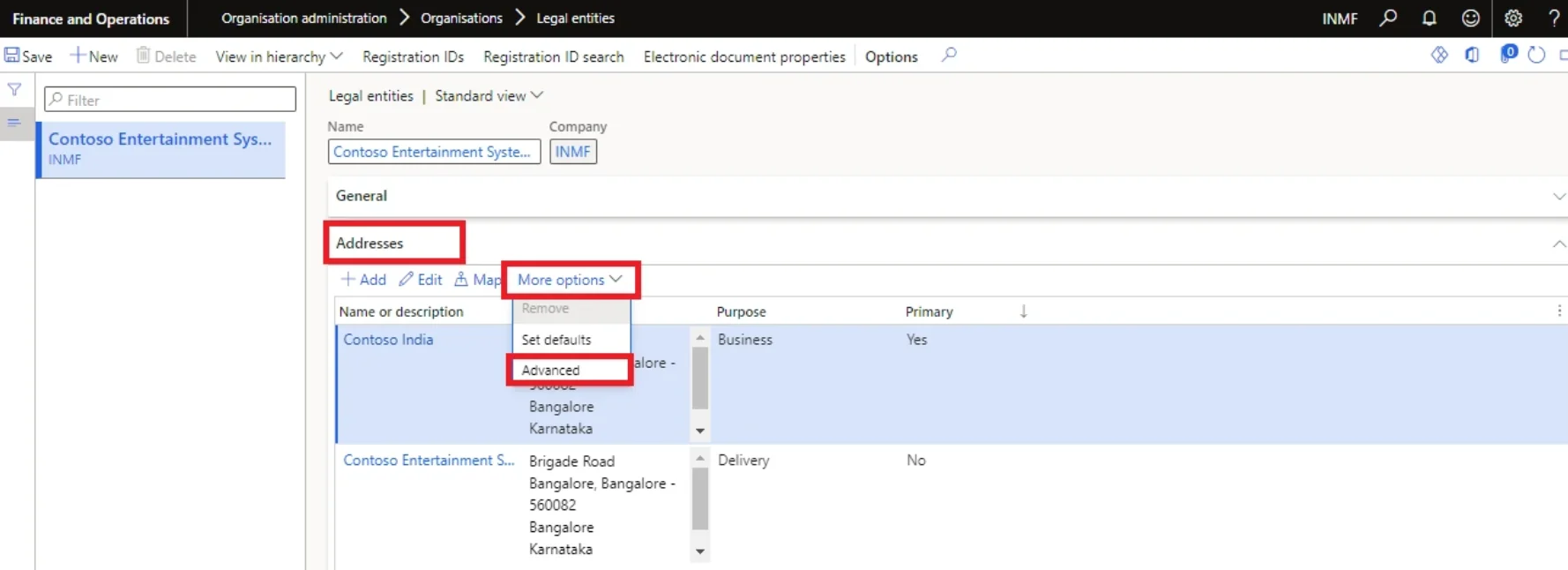Create a new legal entity with New
The width and height of the screenshot is (1568, 570).
pos(94,56)
